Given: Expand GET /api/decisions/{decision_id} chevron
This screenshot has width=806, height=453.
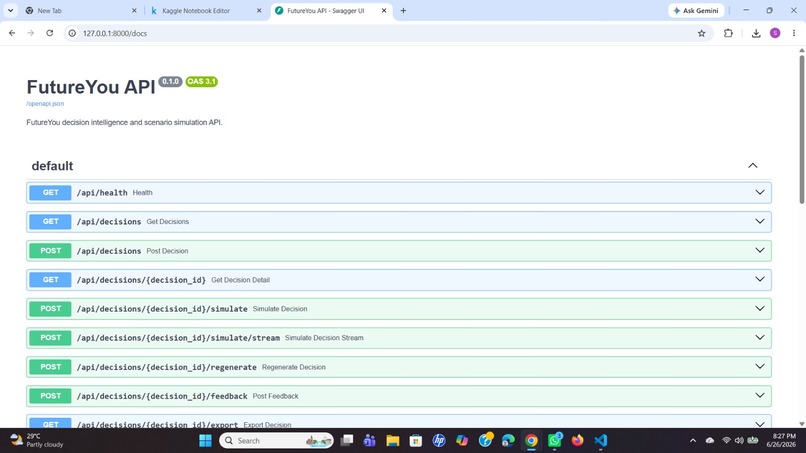Looking at the screenshot, I should click(760, 279).
